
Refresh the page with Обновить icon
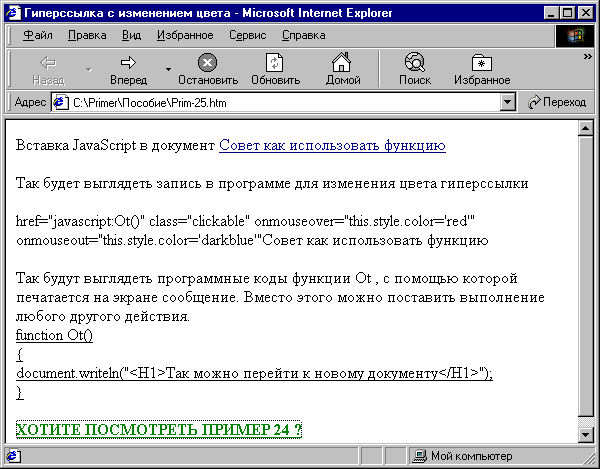pos(275,62)
